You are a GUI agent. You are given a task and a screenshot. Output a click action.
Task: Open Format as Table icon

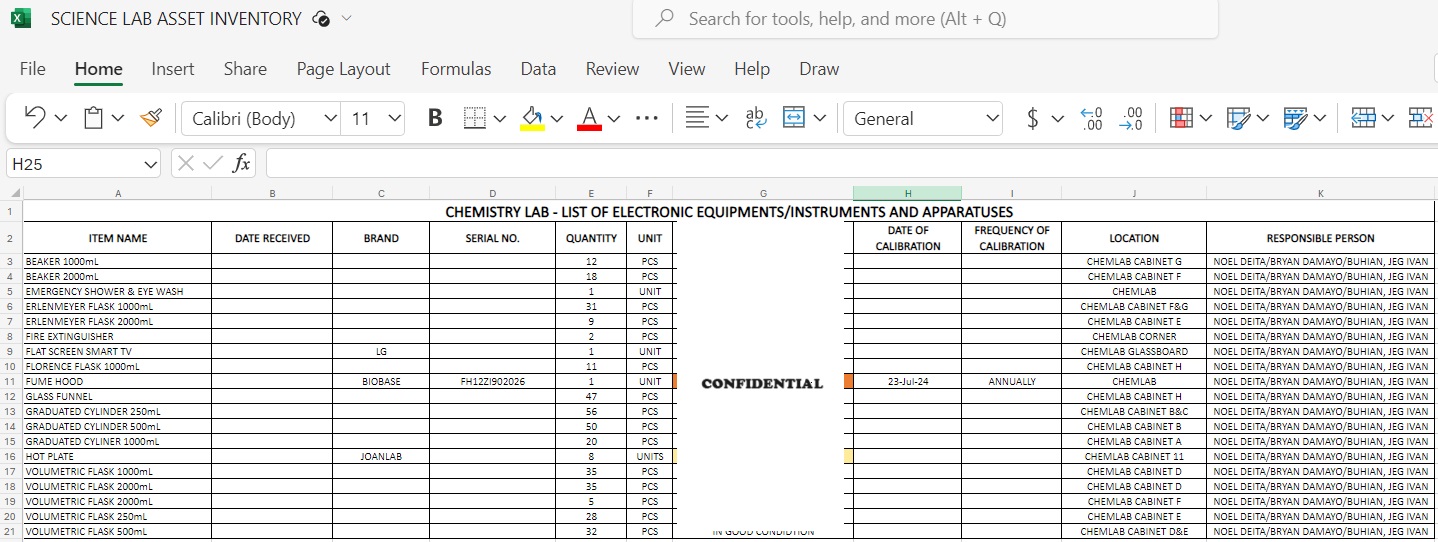[1238, 118]
